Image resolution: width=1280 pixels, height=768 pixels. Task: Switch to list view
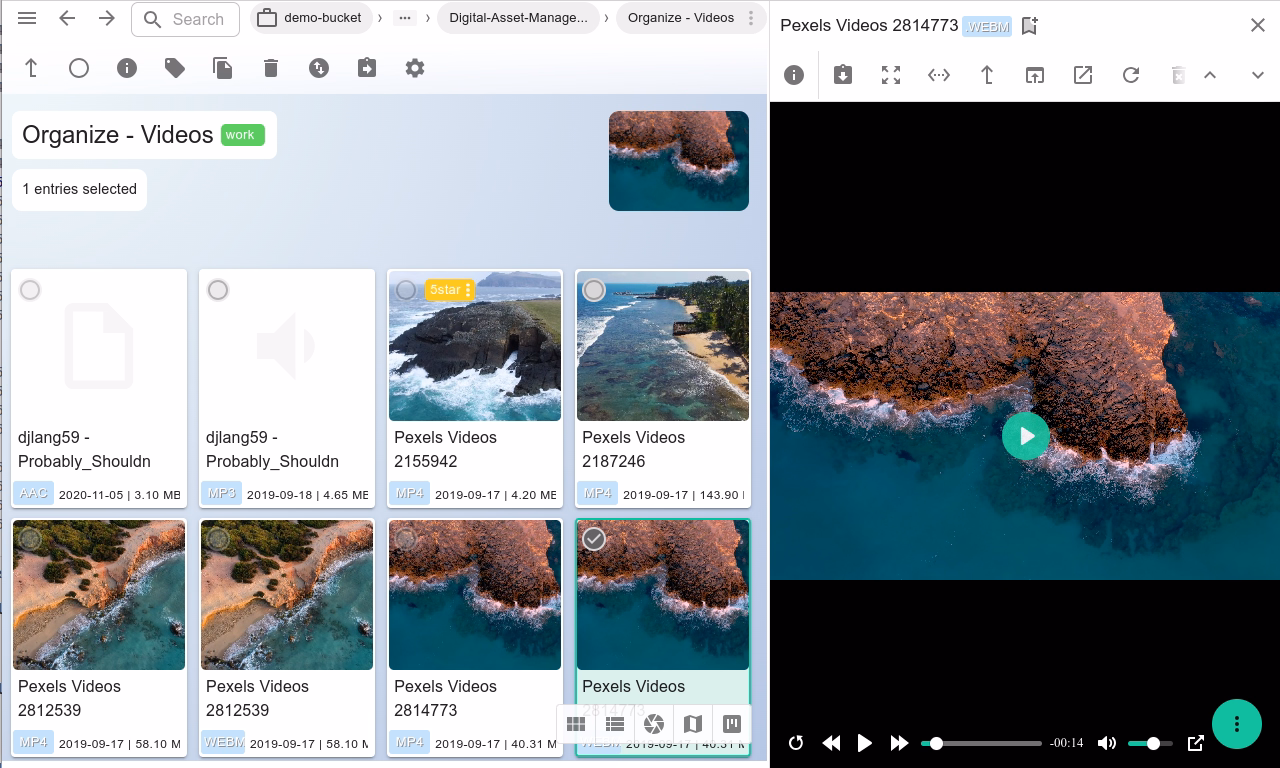[x=615, y=724]
